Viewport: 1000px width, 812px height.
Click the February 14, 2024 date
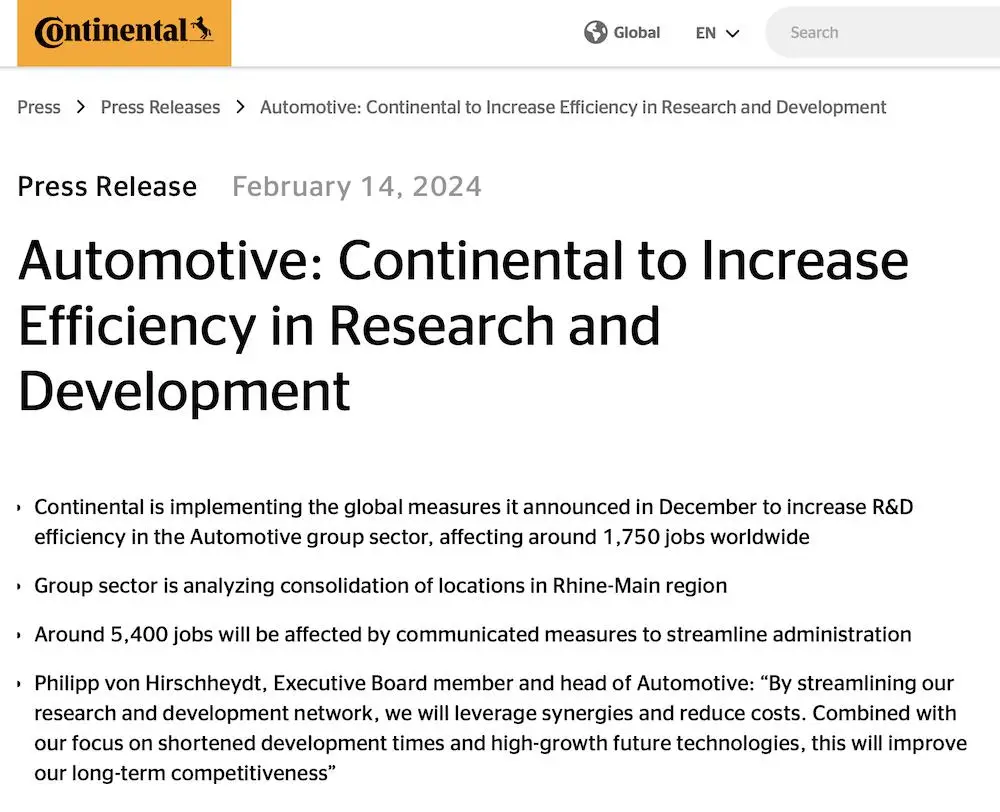(x=357, y=187)
